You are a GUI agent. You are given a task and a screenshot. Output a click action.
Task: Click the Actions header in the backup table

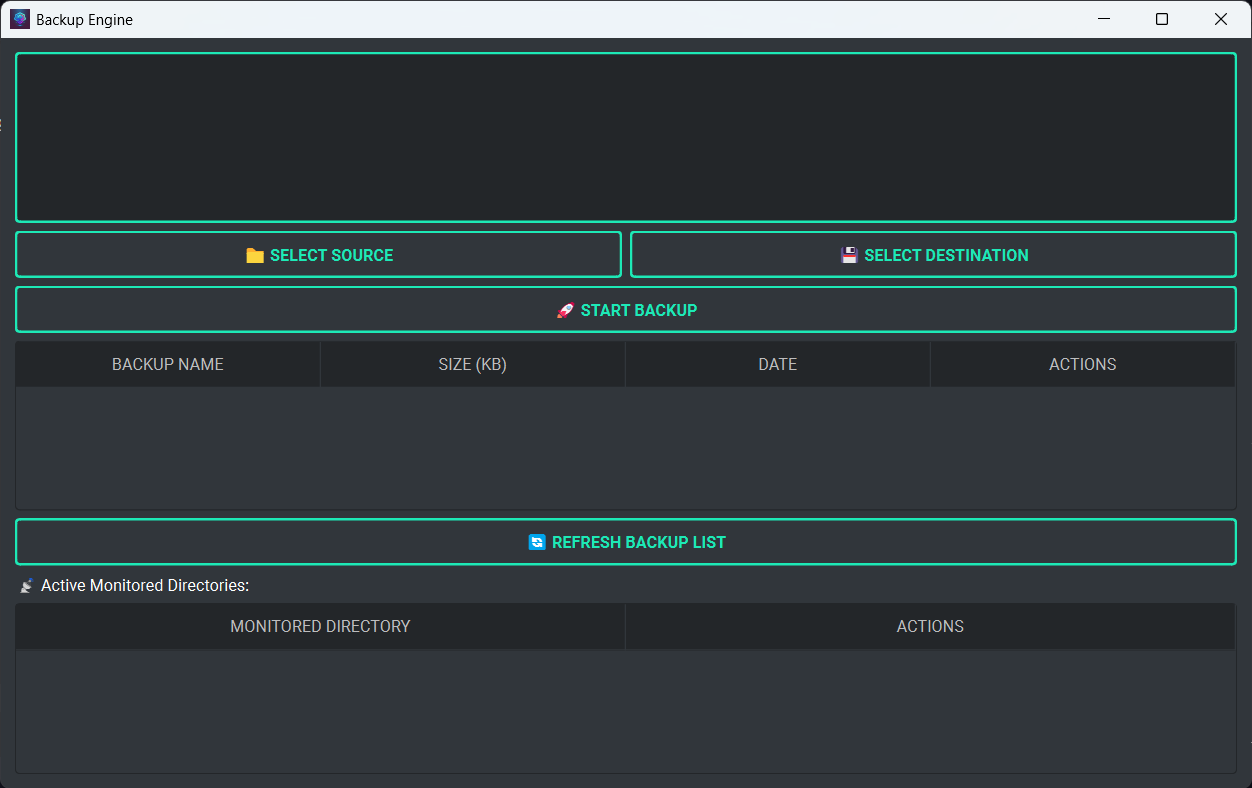(x=1083, y=364)
